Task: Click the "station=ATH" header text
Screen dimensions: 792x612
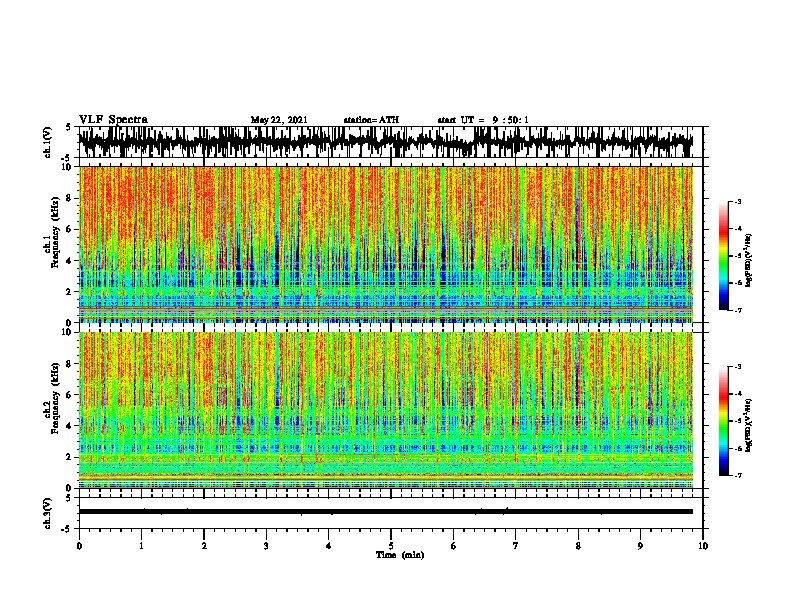Action: 371,120
